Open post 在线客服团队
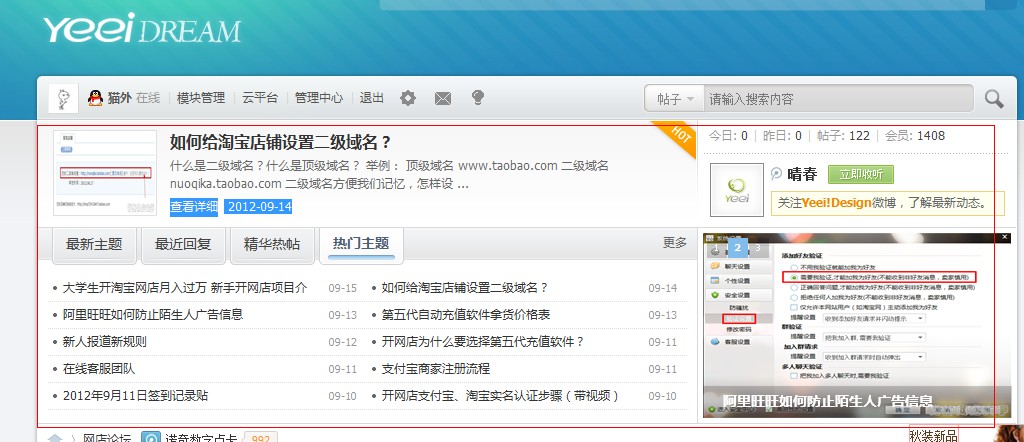Image resolution: width=1024 pixels, height=442 pixels. tap(99, 369)
